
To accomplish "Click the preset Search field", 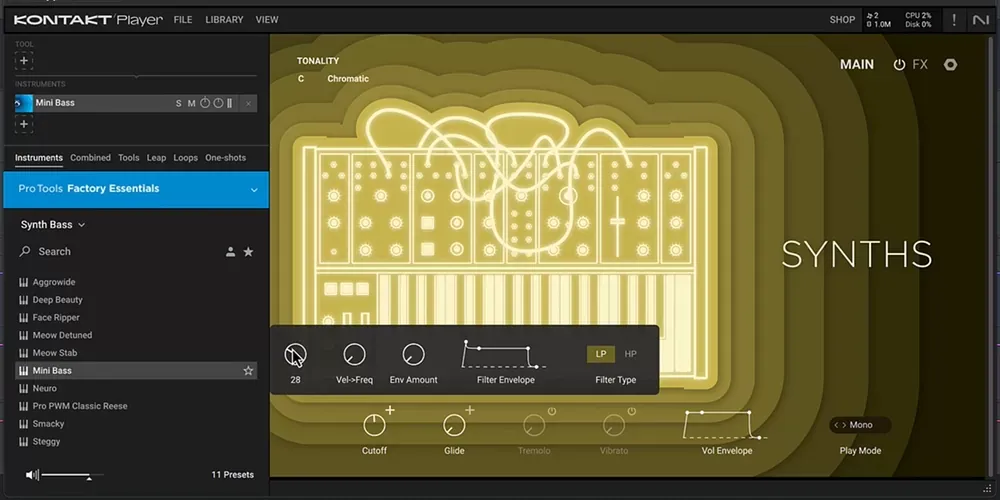I will coord(121,252).
